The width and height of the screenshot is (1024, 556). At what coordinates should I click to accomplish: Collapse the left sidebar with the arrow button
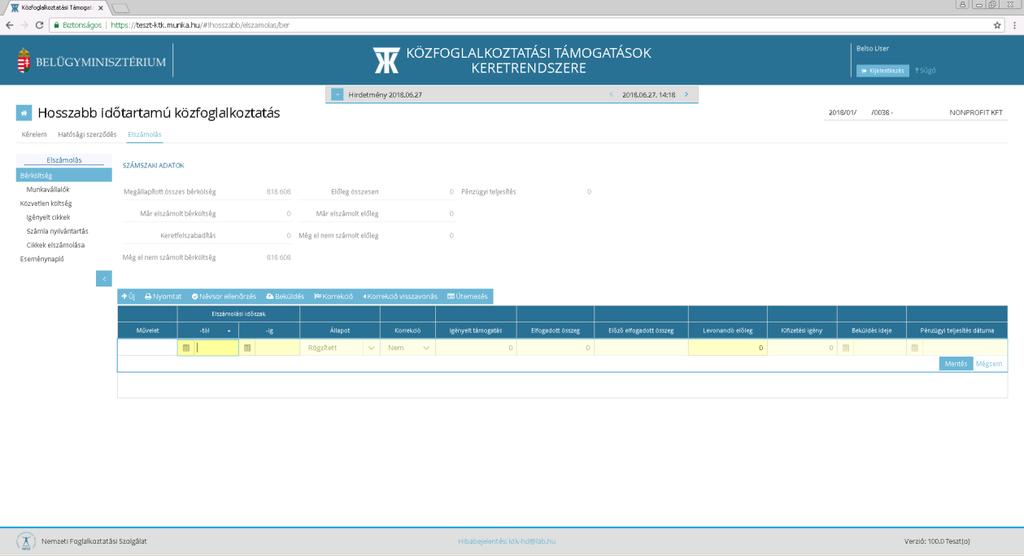tap(104, 278)
